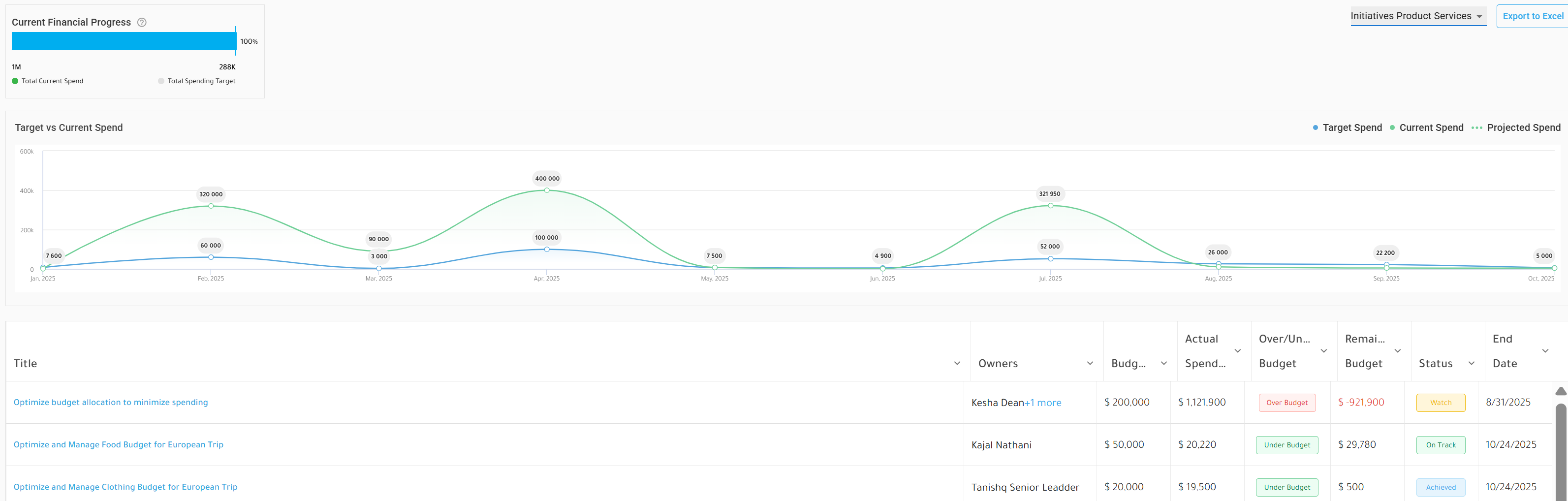Open Optimize budget allocation to minimize spending
The width and height of the screenshot is (1568, 501).
(111, 403)
